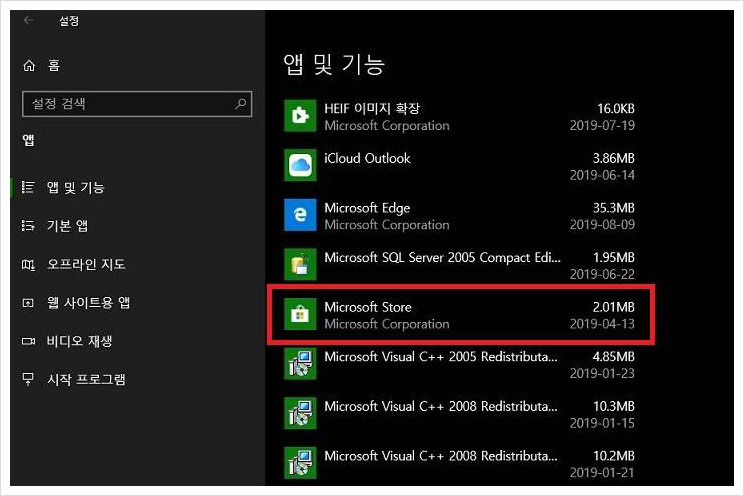Open 웹 사이트용 앱 settings
744x496 pixels.
[88, 303]
